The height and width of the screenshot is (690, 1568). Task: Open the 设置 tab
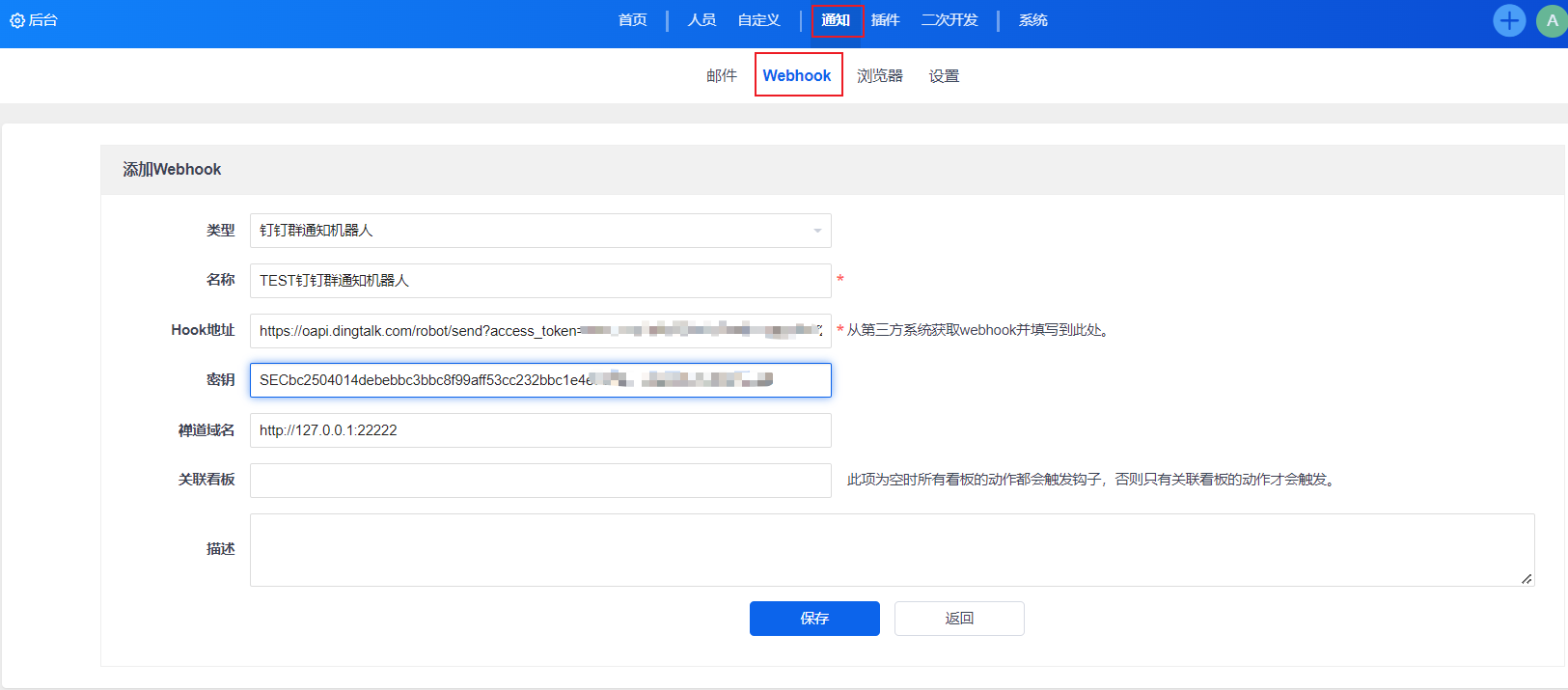(944, 75)
